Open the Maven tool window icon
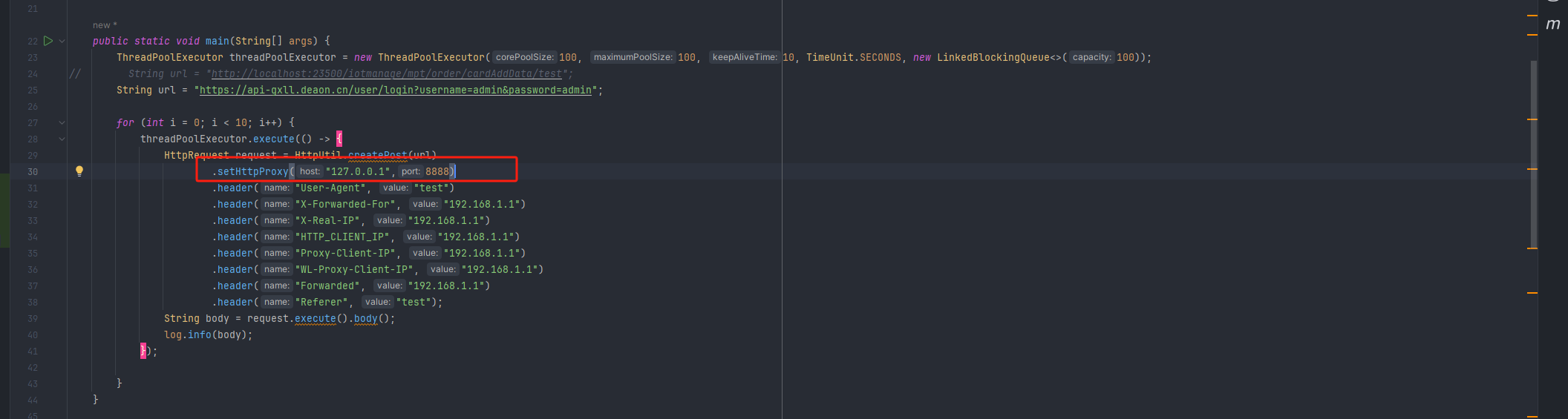This screenshot has height=419, width=1568. click(x=1552, y=24)
